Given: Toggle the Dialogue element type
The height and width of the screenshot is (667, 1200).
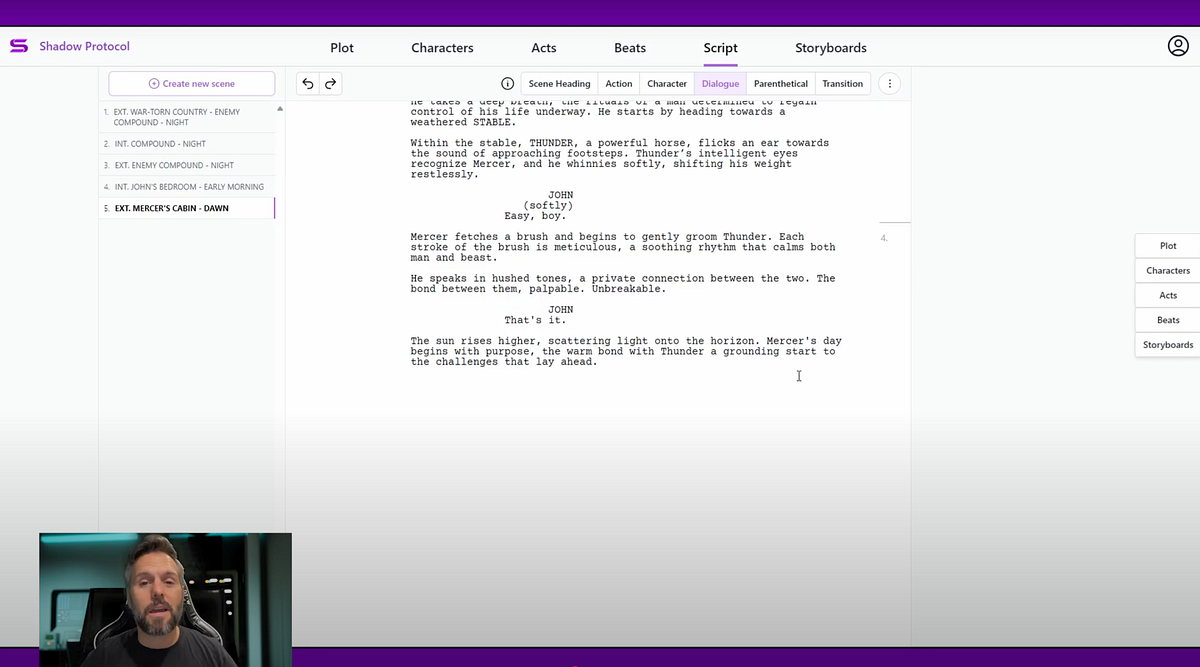Looking at the screenshot, I should 720,84.
